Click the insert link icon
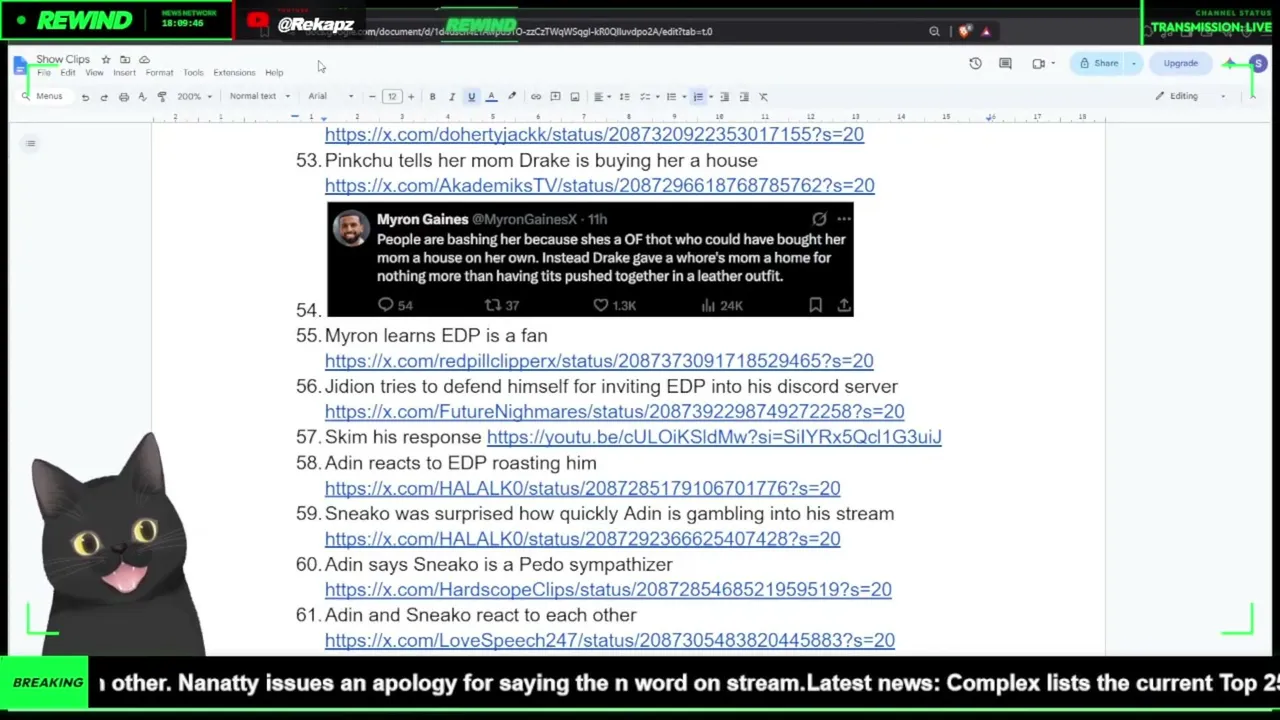The width and height of the screenshot is (1280, 720). click(536, 97)
